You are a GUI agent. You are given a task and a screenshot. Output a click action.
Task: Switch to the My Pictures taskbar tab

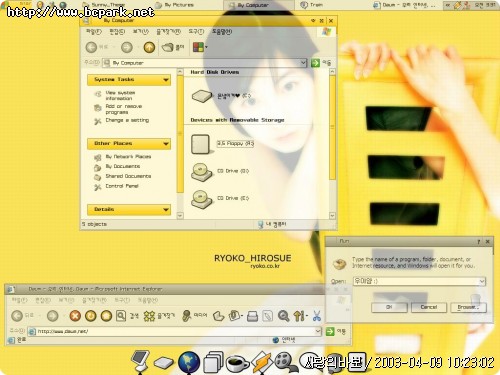175,5
